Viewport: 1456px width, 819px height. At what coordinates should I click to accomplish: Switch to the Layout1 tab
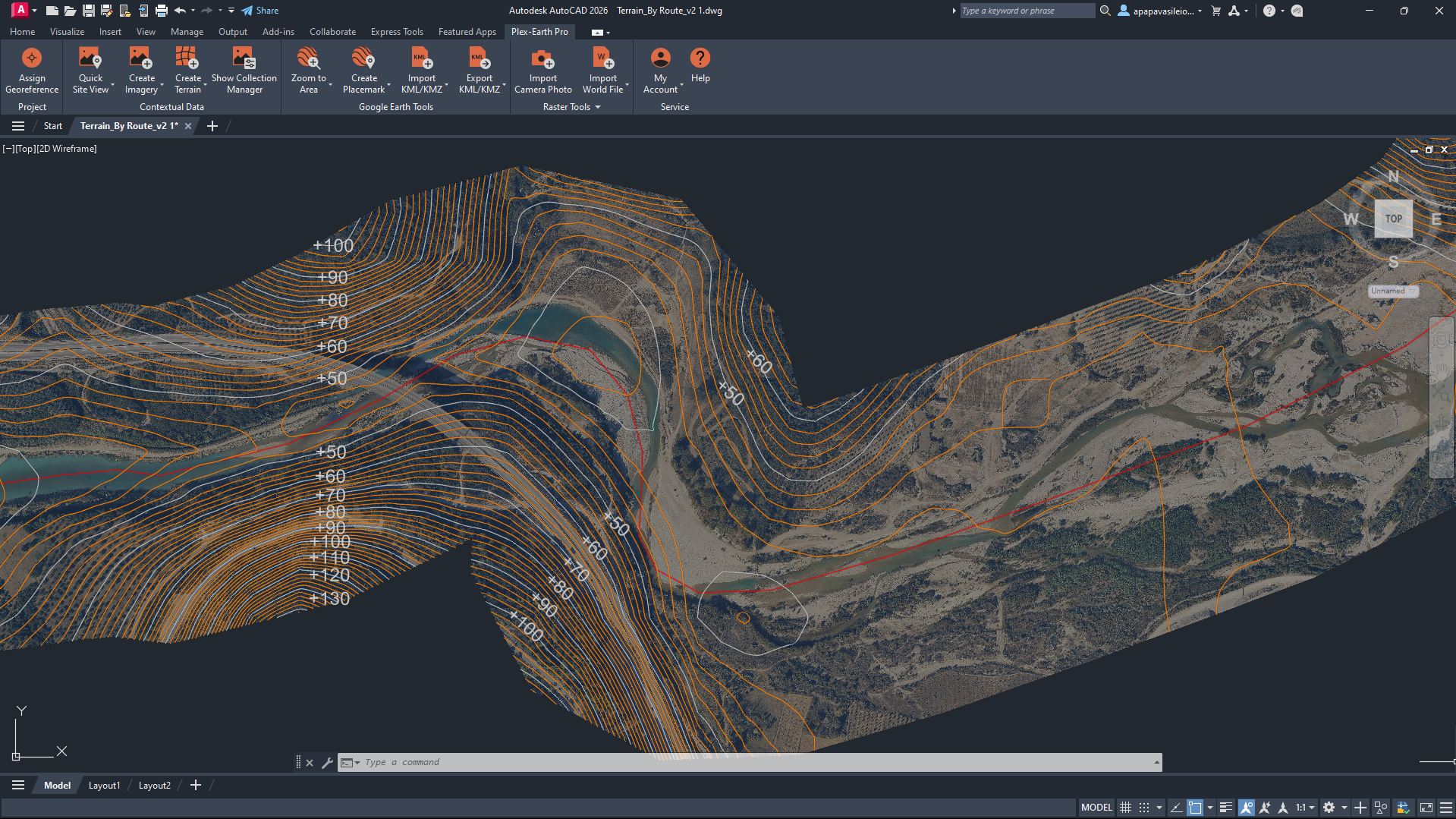[x=104, y=786]
